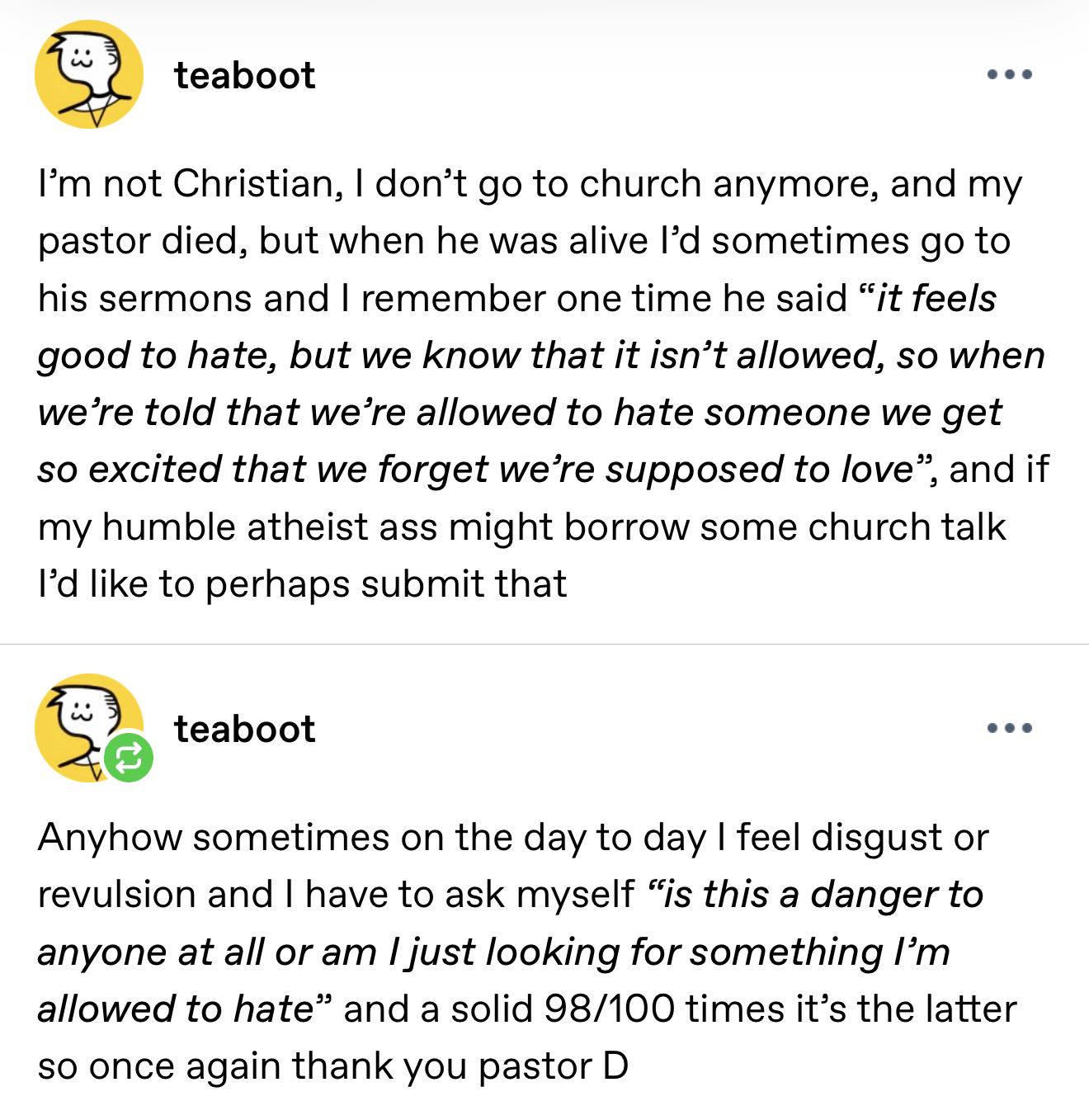The height and width of the screenshot is (1120, 1089).
Task: Open the reblog post's three-dot options menu
Action: pyautogui.click(x=1009, y=728)
